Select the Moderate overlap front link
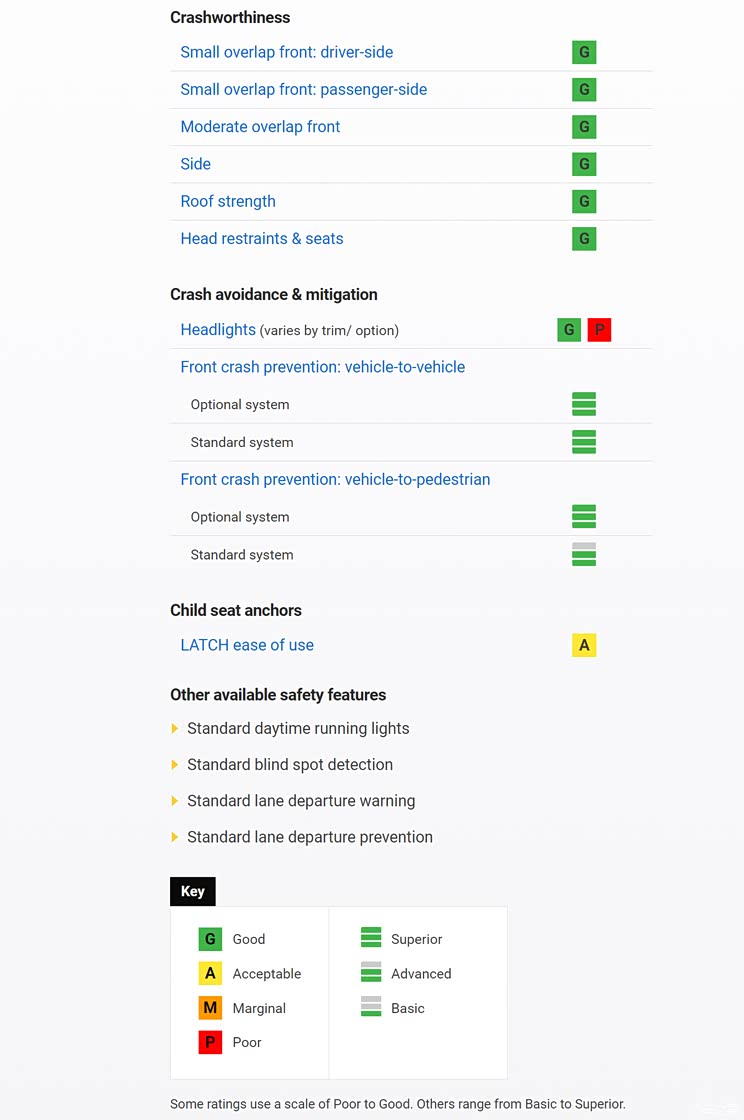The image size is (744, 1120). 260,127
